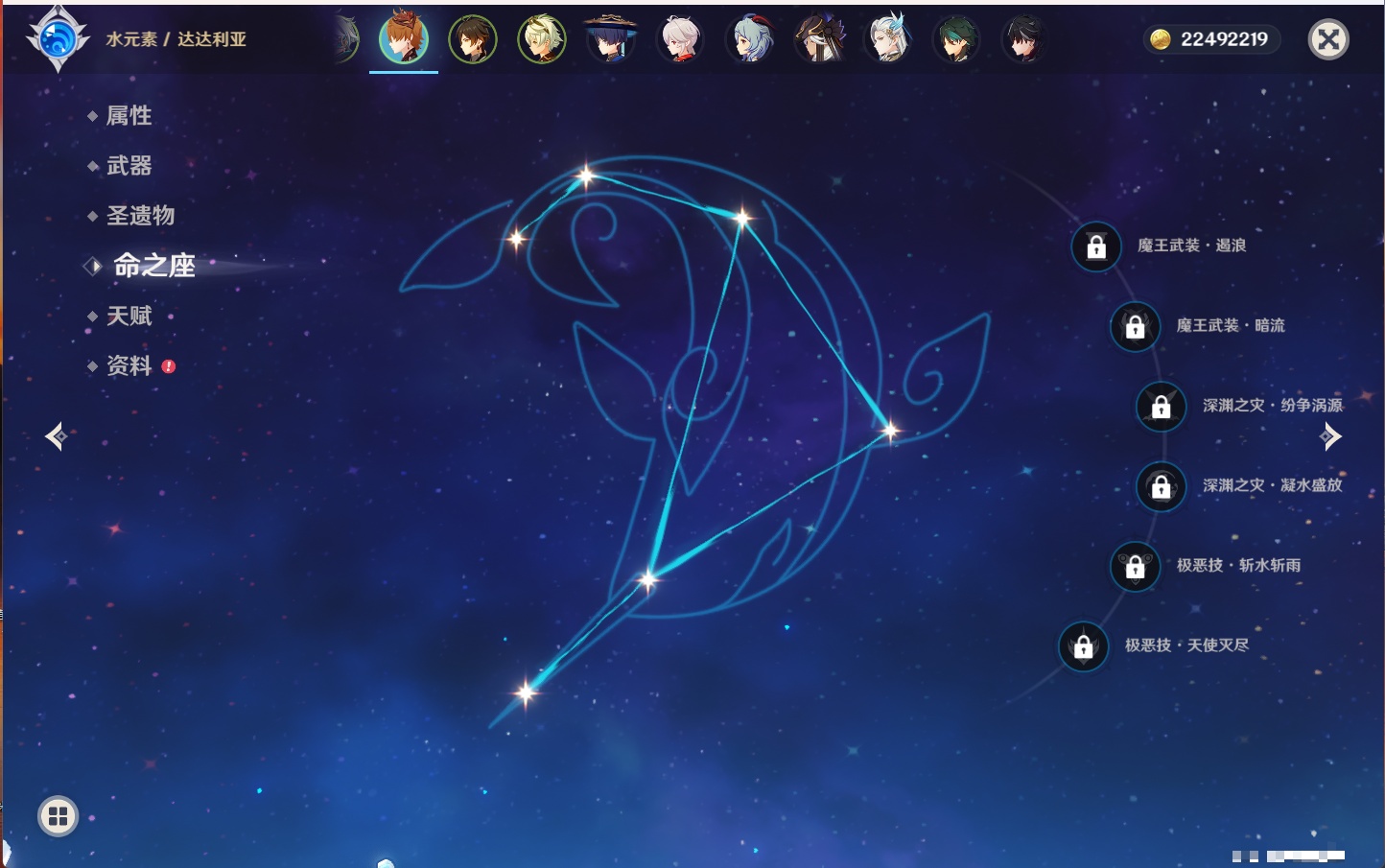Click the 魔王武装·遏浪 label
Viewport: 1385px width, 868px height.
(1191, 246)
